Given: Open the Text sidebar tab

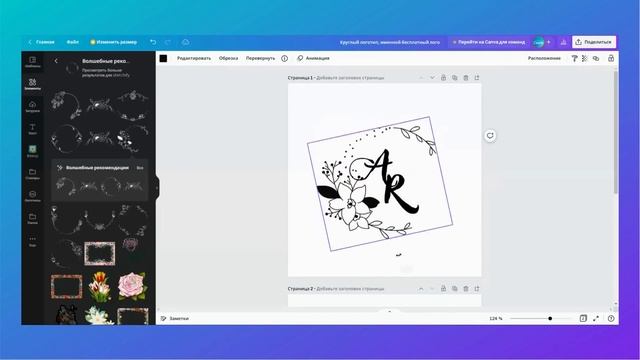Looking at the screenshot, I should pyautogui.click(x=33, y=129).
